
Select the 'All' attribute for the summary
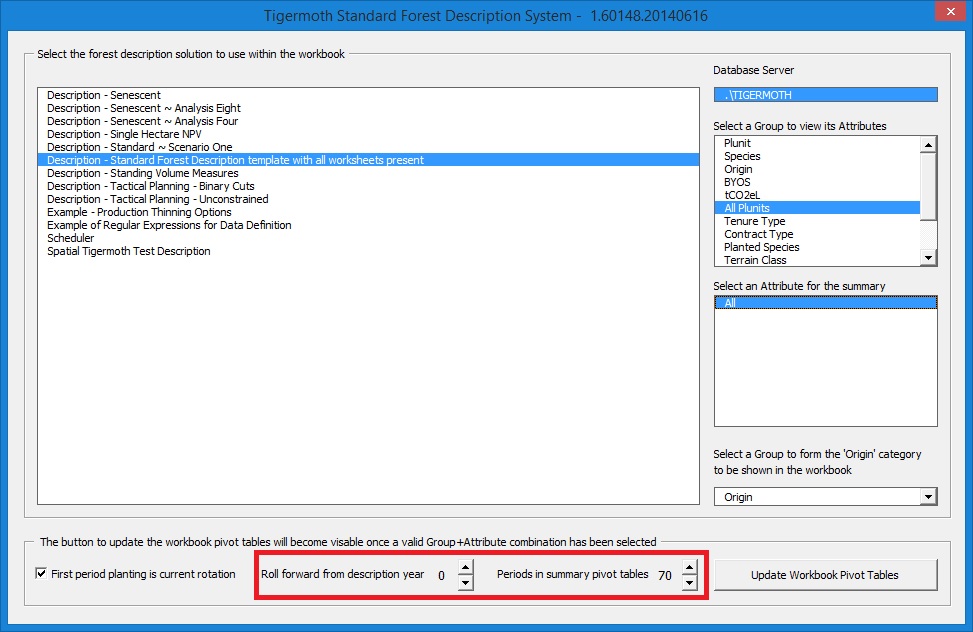tap(825, 303)
